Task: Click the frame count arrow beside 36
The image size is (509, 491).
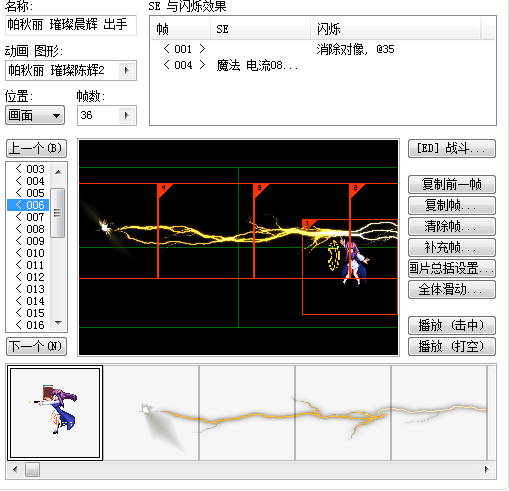Action: pos(127,115)
